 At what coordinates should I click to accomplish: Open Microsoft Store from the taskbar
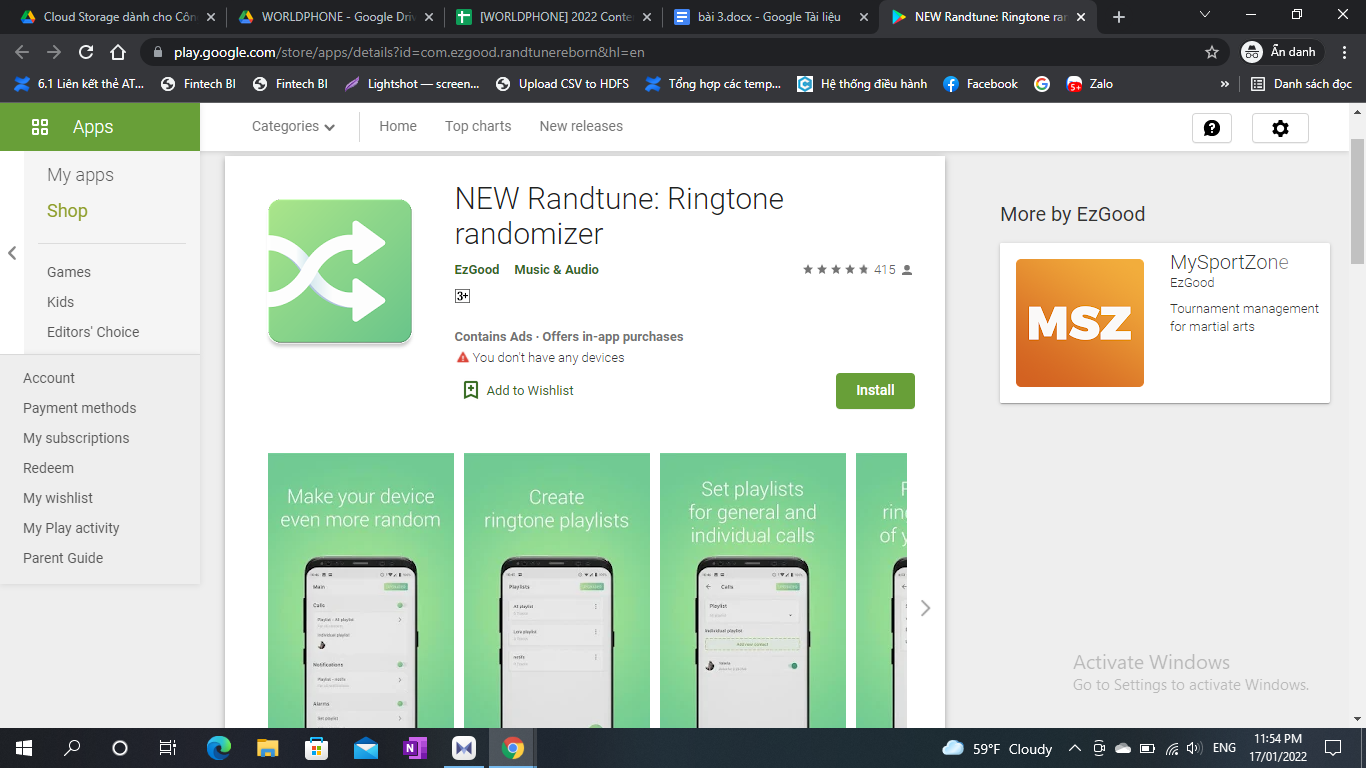point(316,748)
